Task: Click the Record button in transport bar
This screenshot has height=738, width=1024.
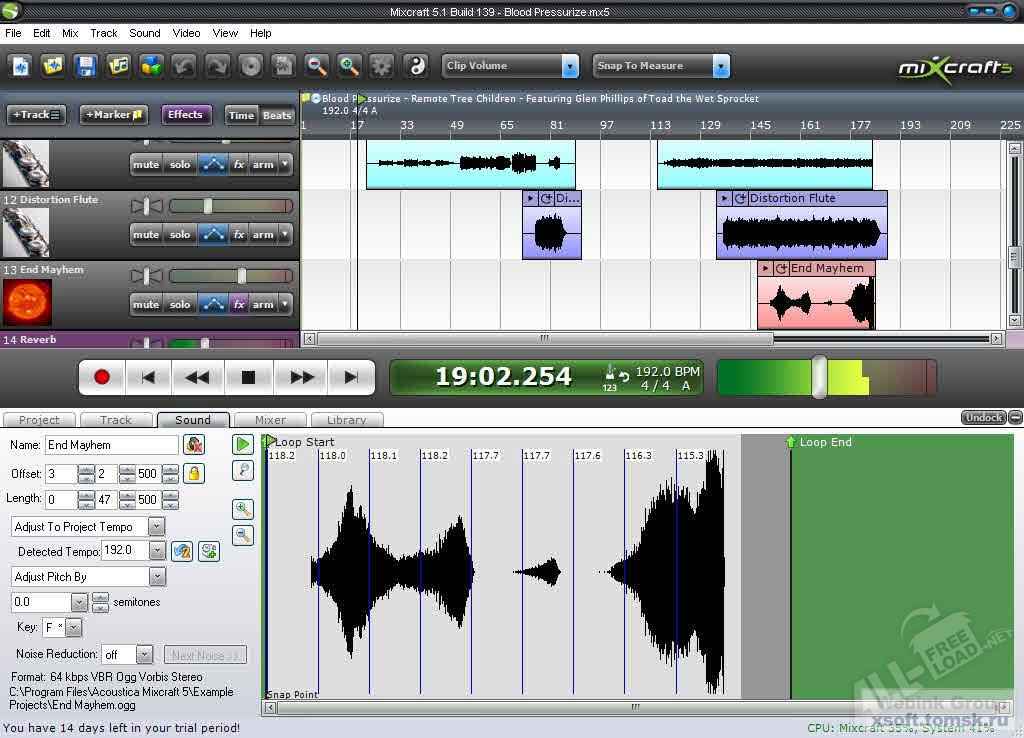Action: point(102,377)
